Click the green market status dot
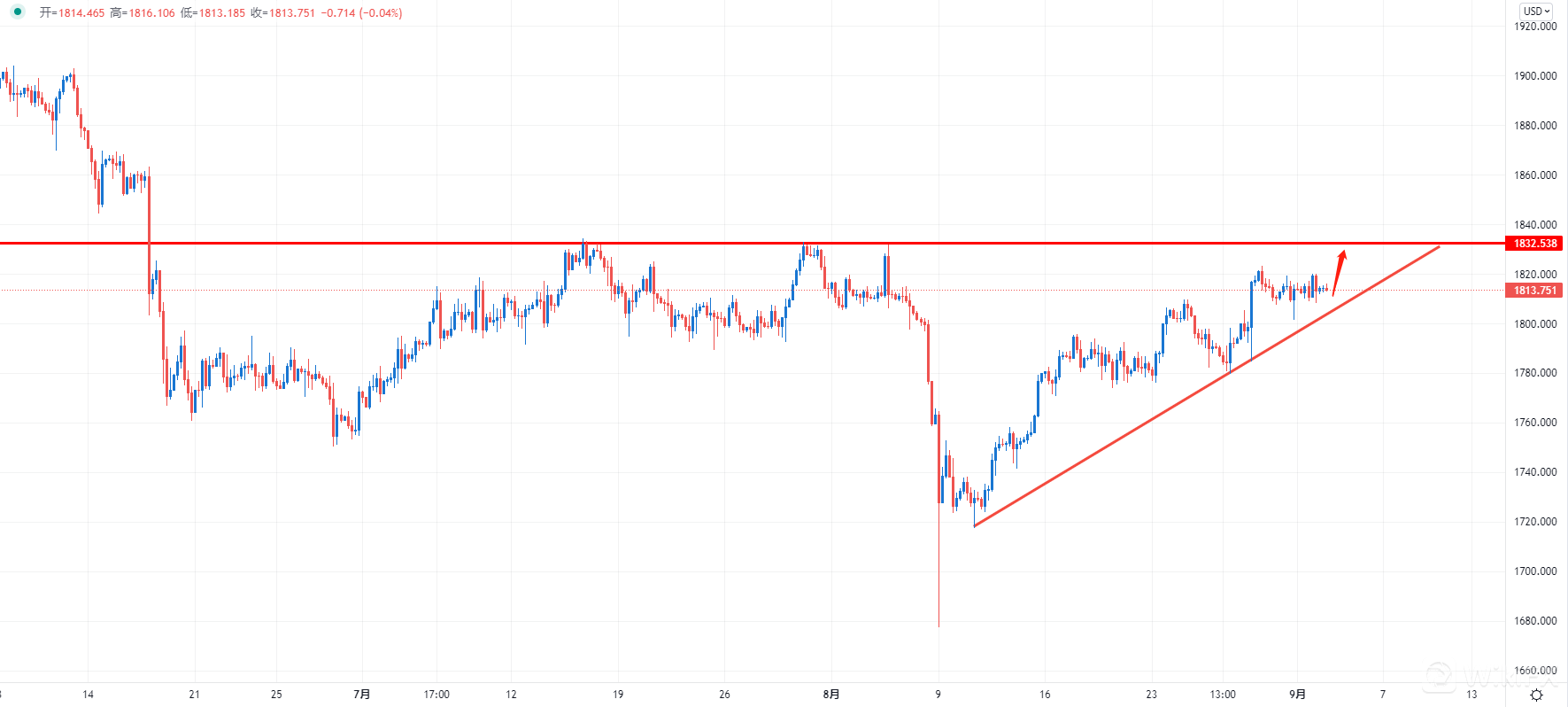Viewport: 1568px width, 707px height. pos(18,12)
